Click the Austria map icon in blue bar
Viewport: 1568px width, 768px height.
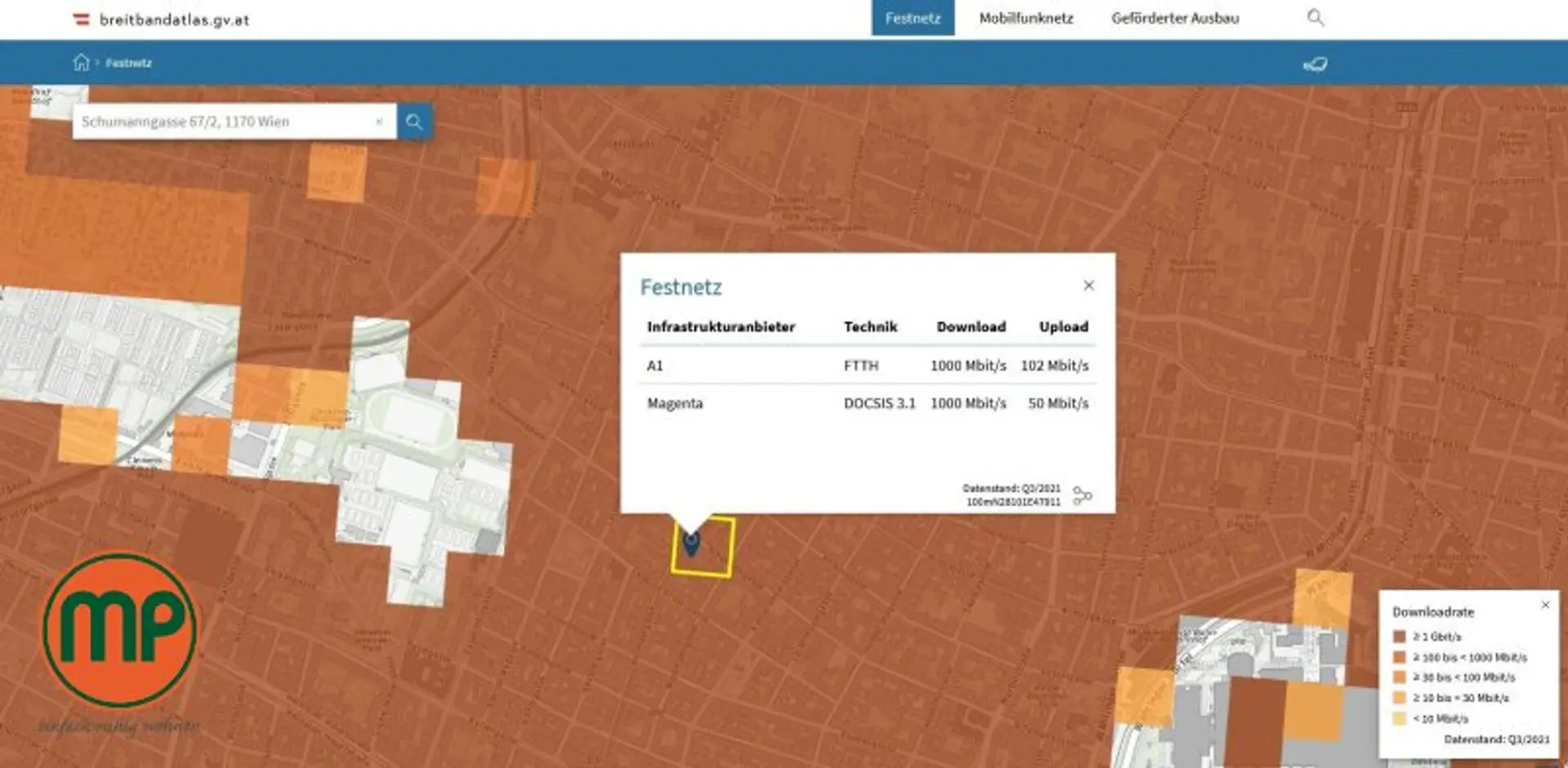(x=1315, y=64)
